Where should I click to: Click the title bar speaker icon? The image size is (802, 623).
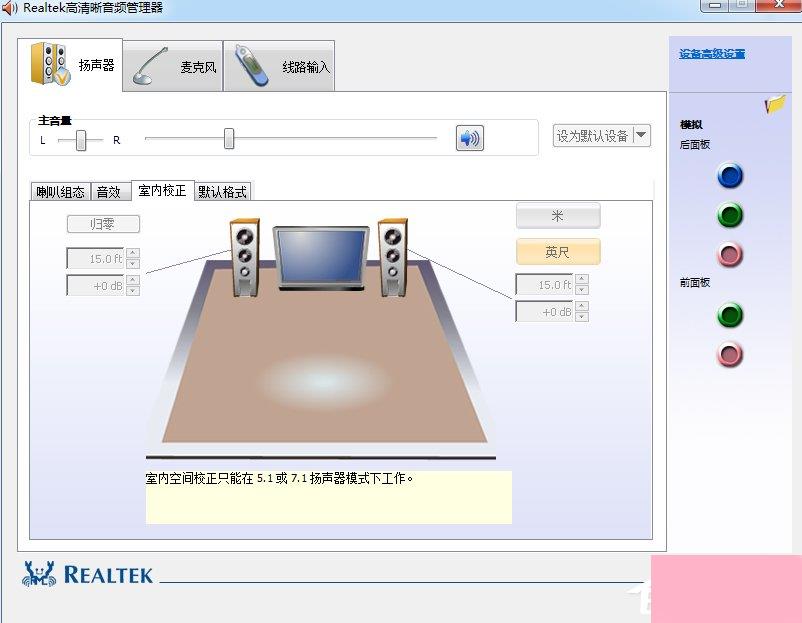point(9,8)
